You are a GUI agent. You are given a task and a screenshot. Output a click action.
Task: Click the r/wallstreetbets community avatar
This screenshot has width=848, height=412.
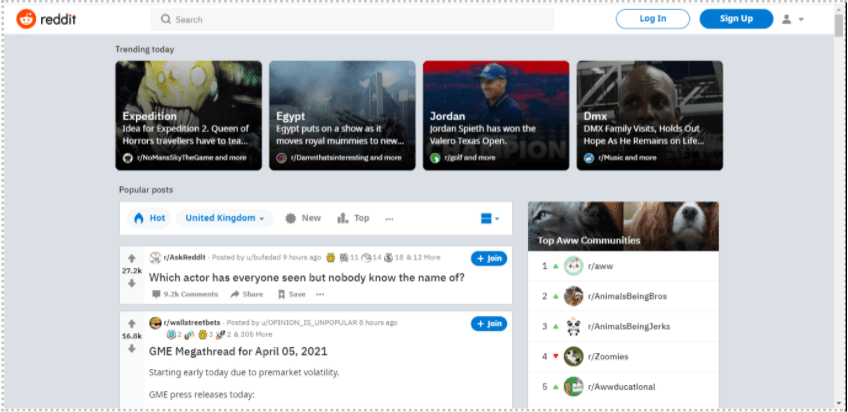(x=155, y=323)
